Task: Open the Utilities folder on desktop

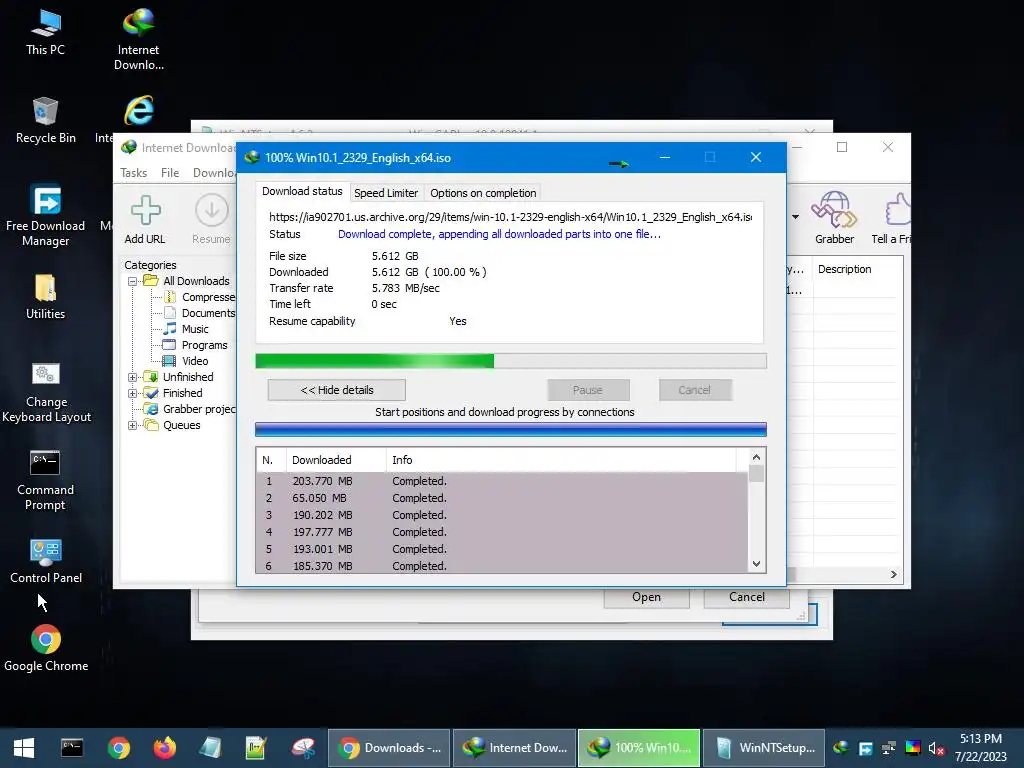Action: [x=45, y=297]
